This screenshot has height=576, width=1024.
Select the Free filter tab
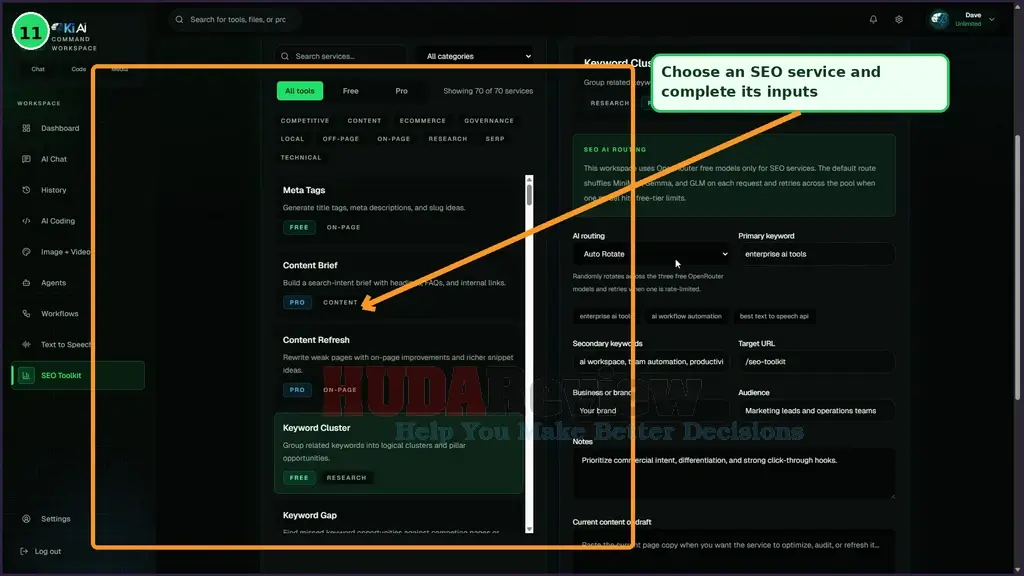tap(351, 91)
